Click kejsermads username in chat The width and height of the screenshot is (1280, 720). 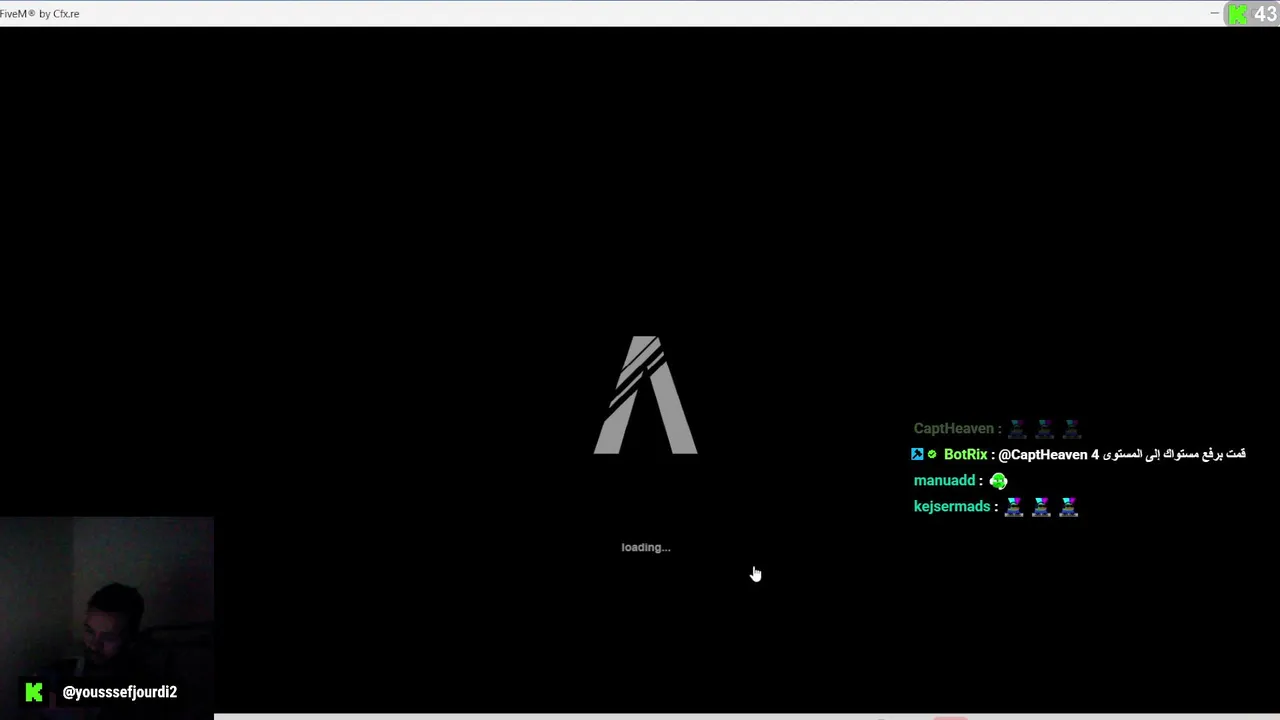(x=952, y=506)
